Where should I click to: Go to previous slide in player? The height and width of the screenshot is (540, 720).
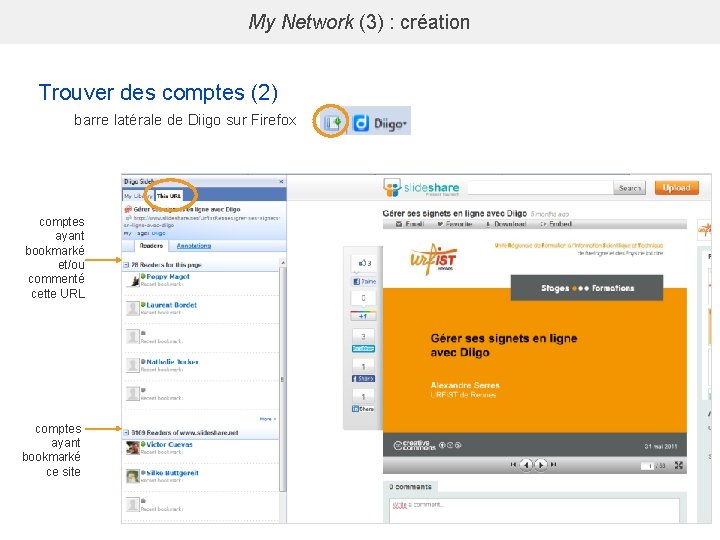tap(526, 465)
